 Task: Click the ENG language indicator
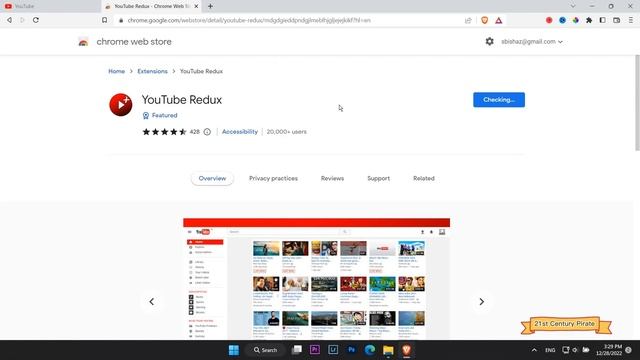[550, 350]
